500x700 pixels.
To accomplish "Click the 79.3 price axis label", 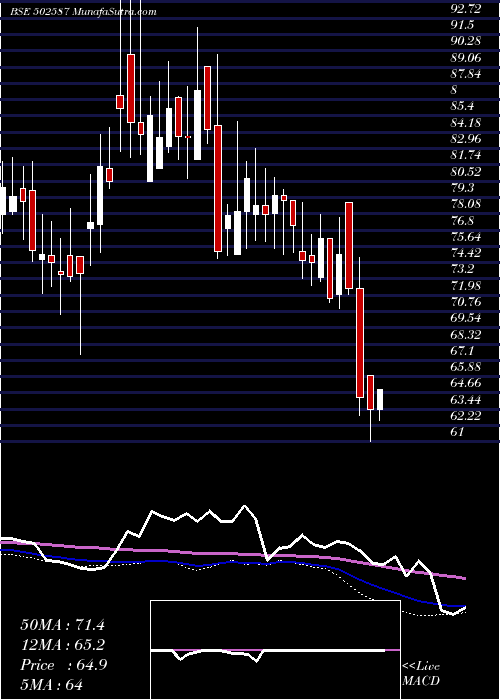I will (x=462, y=188).
